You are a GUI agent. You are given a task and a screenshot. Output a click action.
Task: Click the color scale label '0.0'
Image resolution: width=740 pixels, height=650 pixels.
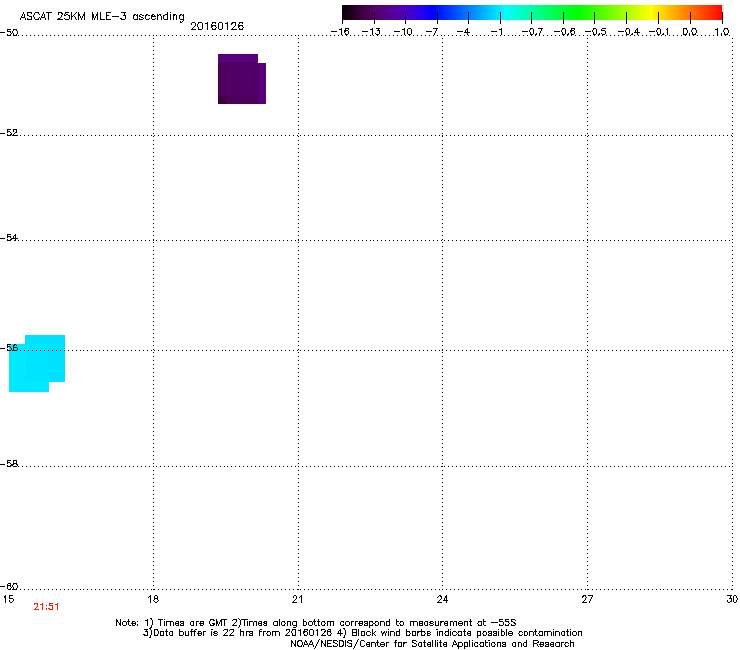tap(690, 32)
